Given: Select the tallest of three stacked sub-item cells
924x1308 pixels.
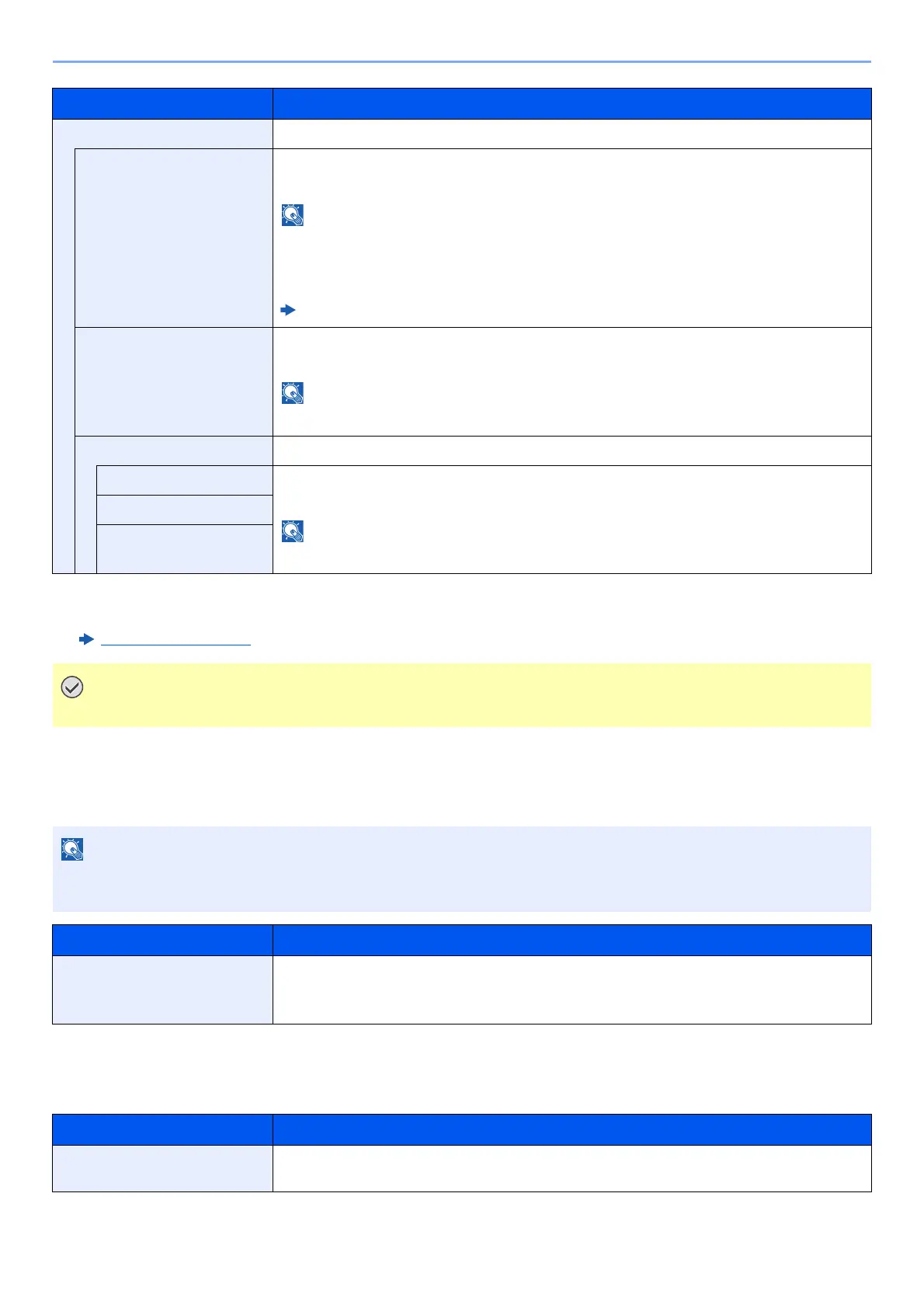Looking at the screenshot, I should (185, 549).
